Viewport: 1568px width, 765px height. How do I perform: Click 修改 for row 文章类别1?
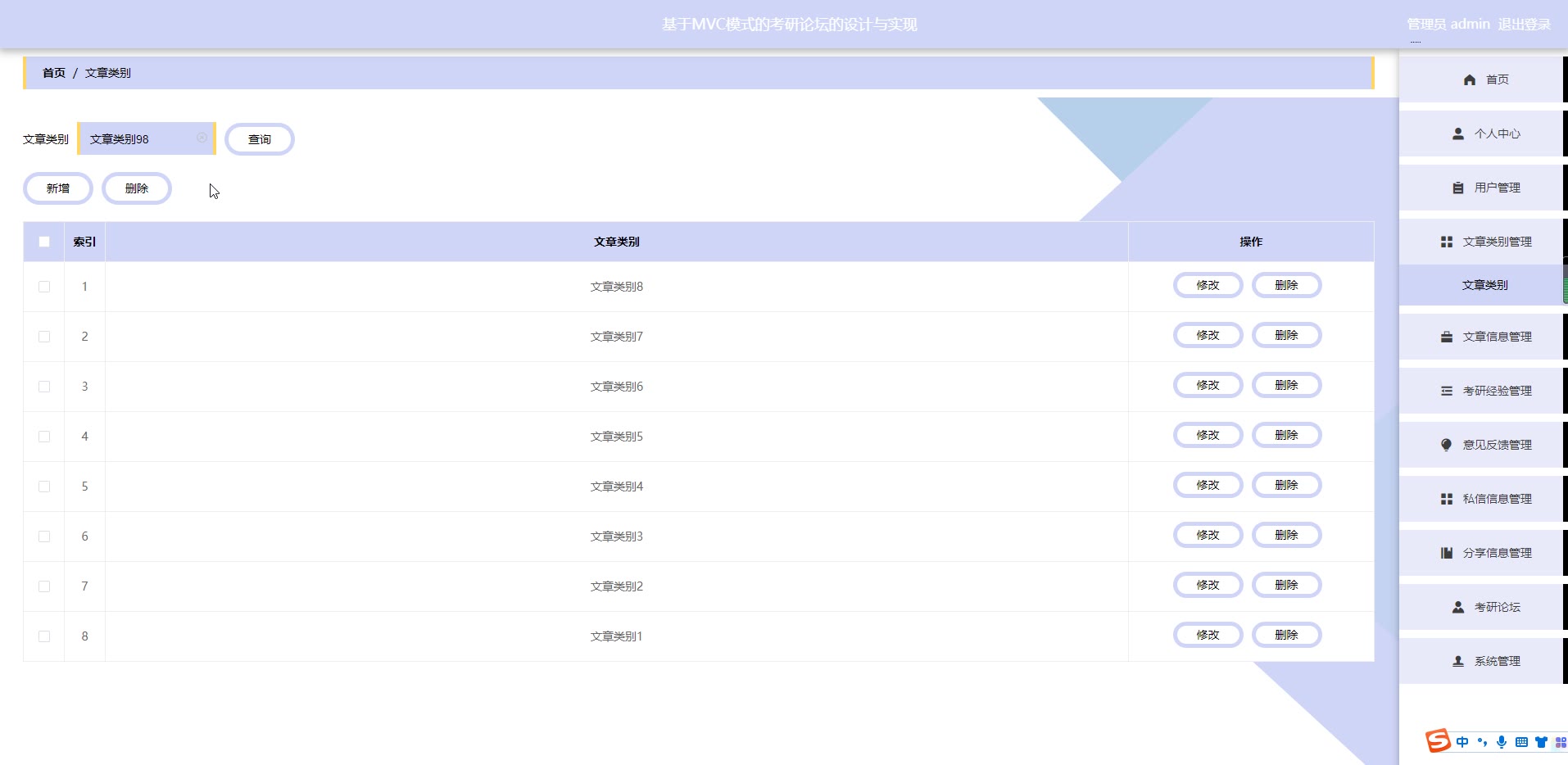coord(1208,635)
